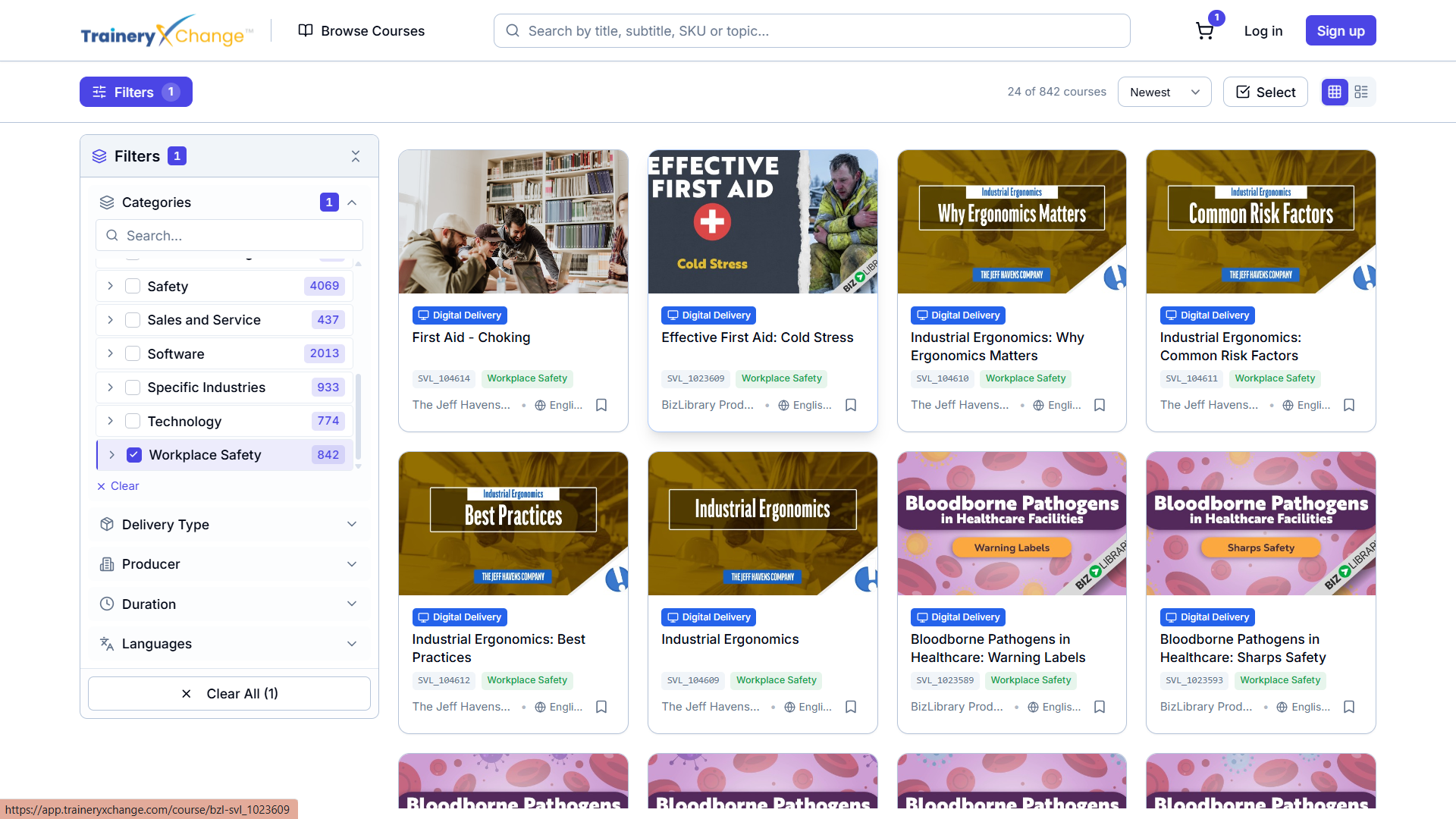The image size is (1456, 819).
Task: Click the Browse Courses book icon
Action: pyautogui.click(x=306, y=30)
